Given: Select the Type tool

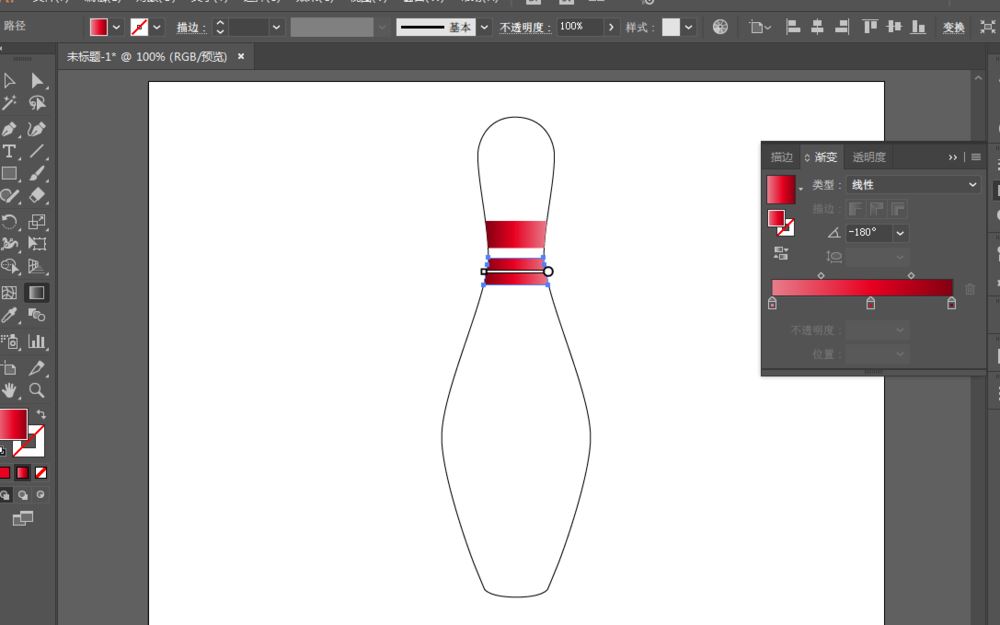Looking at the screenshot, I should (x=10, y=152).
